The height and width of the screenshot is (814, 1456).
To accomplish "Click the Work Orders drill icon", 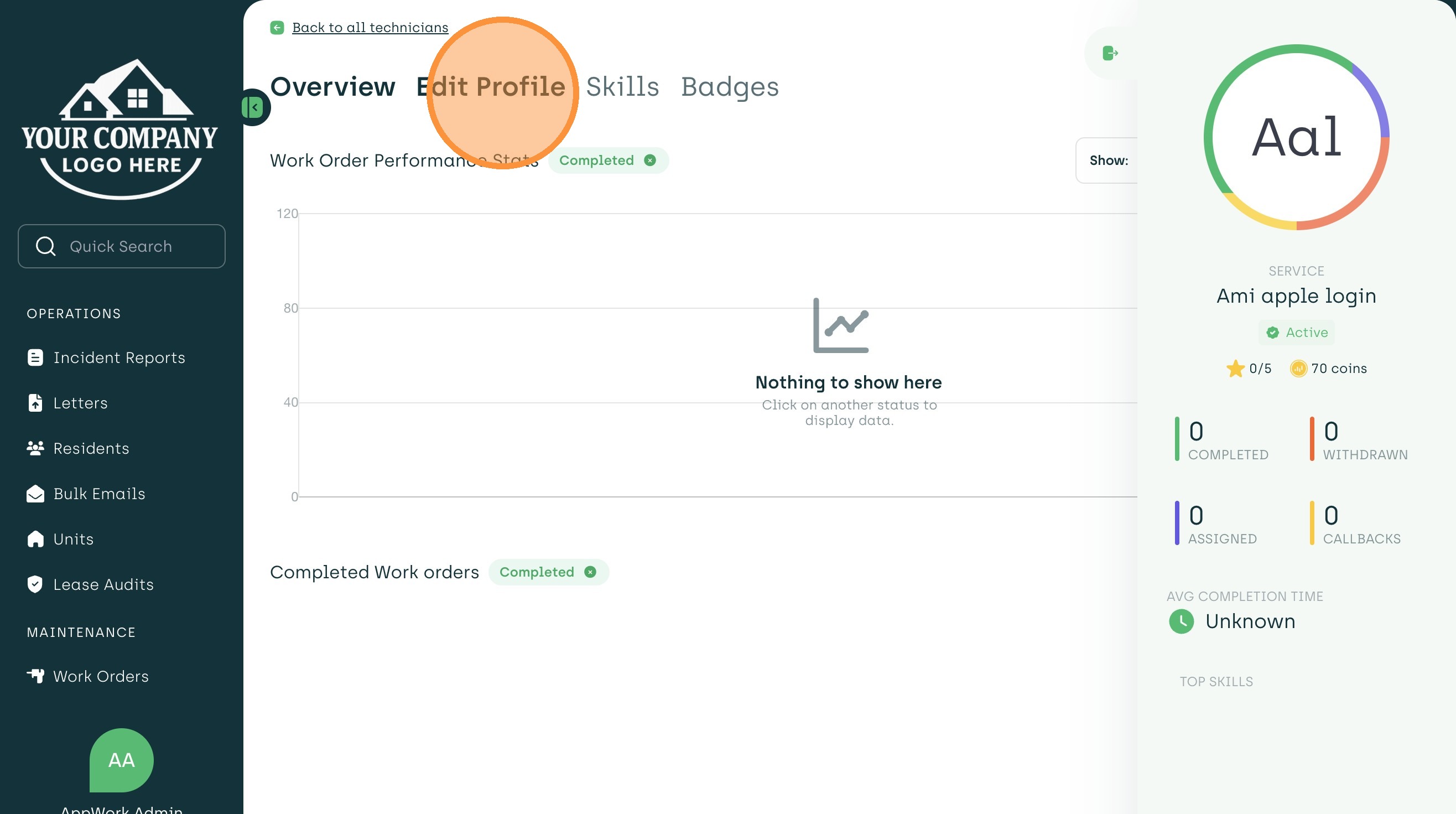I will coord(35,676).
